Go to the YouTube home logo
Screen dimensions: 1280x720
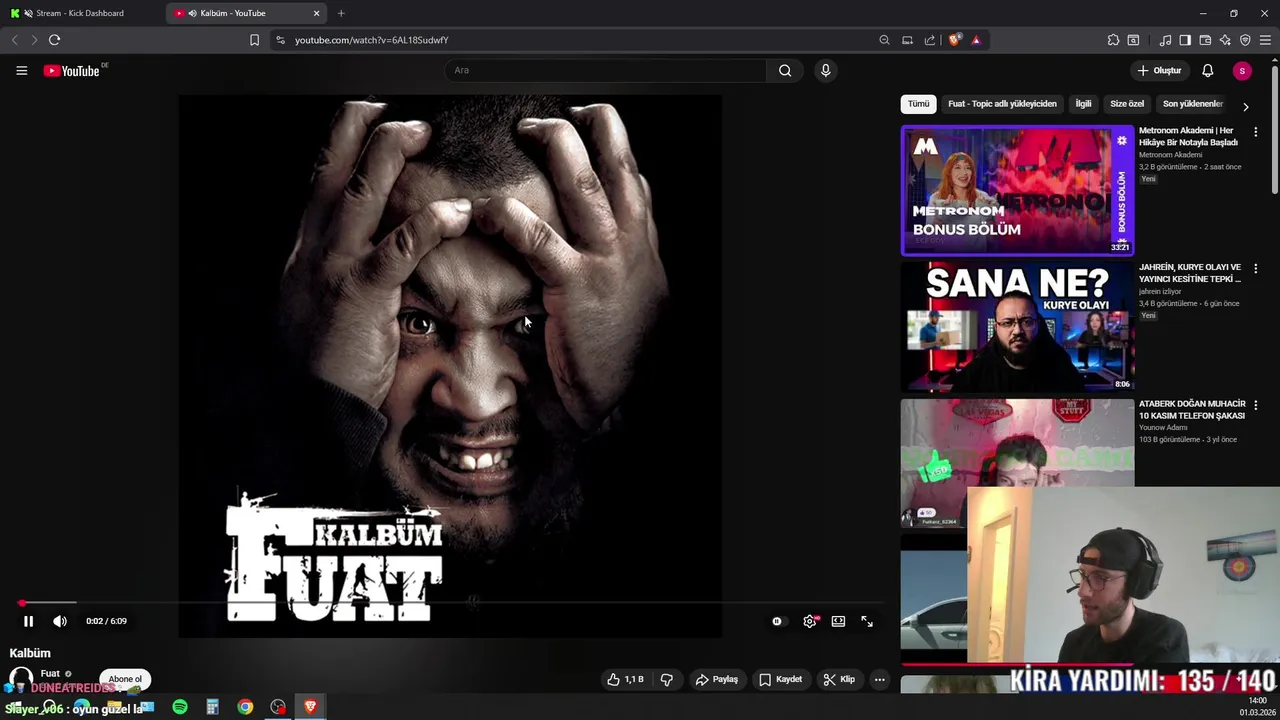72,71
